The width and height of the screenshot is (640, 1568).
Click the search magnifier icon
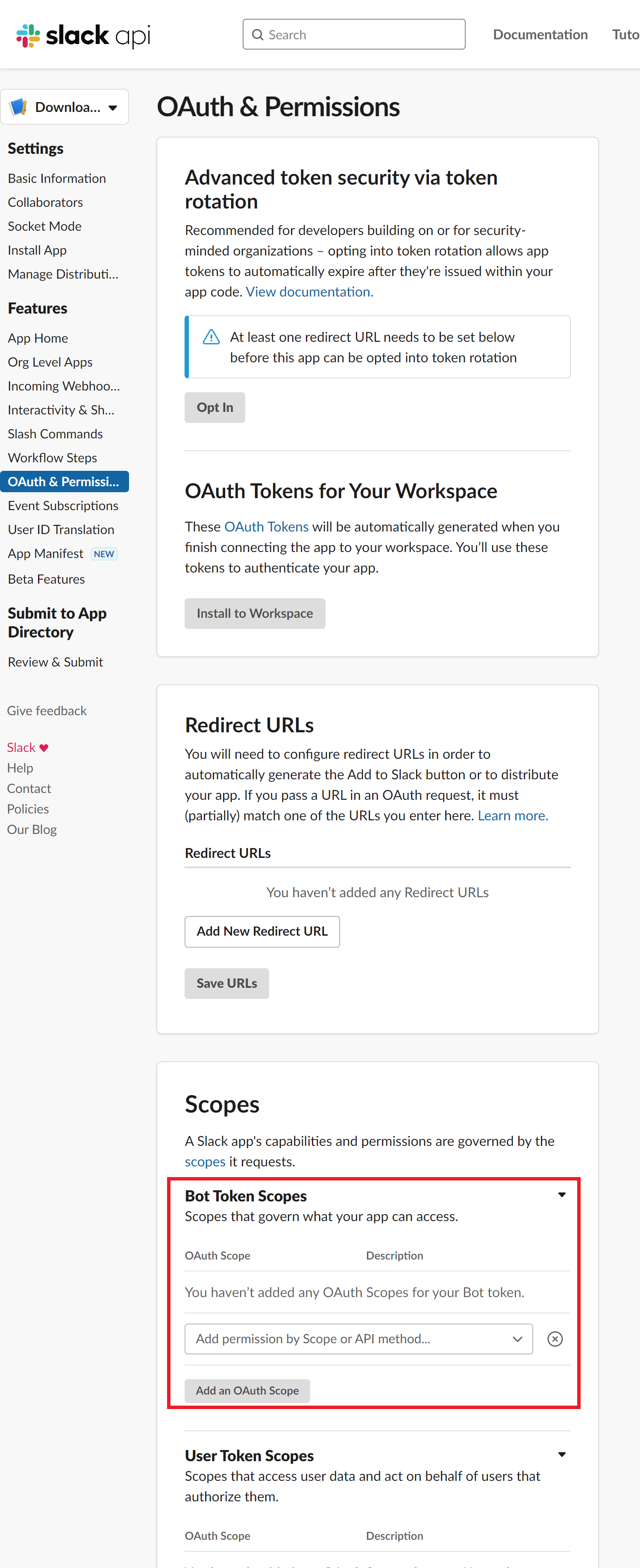[258, 35]
